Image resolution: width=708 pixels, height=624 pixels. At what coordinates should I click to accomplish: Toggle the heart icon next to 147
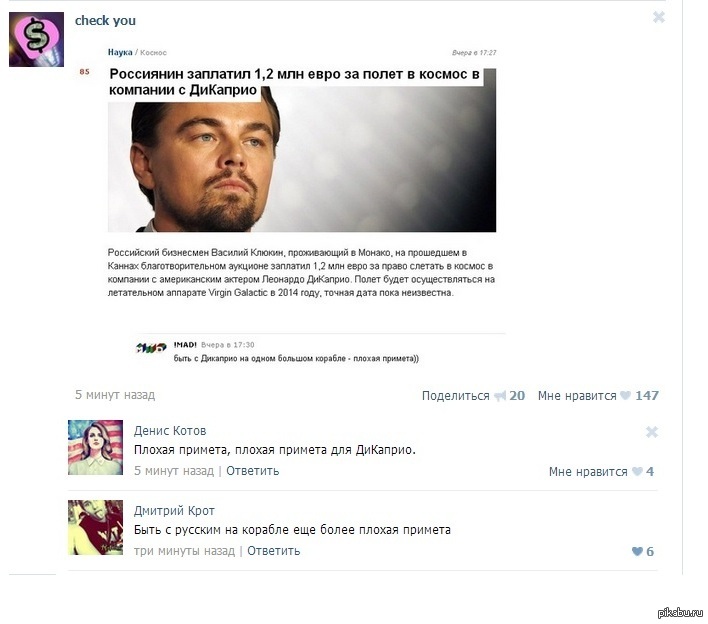click(x=625, y=396)
